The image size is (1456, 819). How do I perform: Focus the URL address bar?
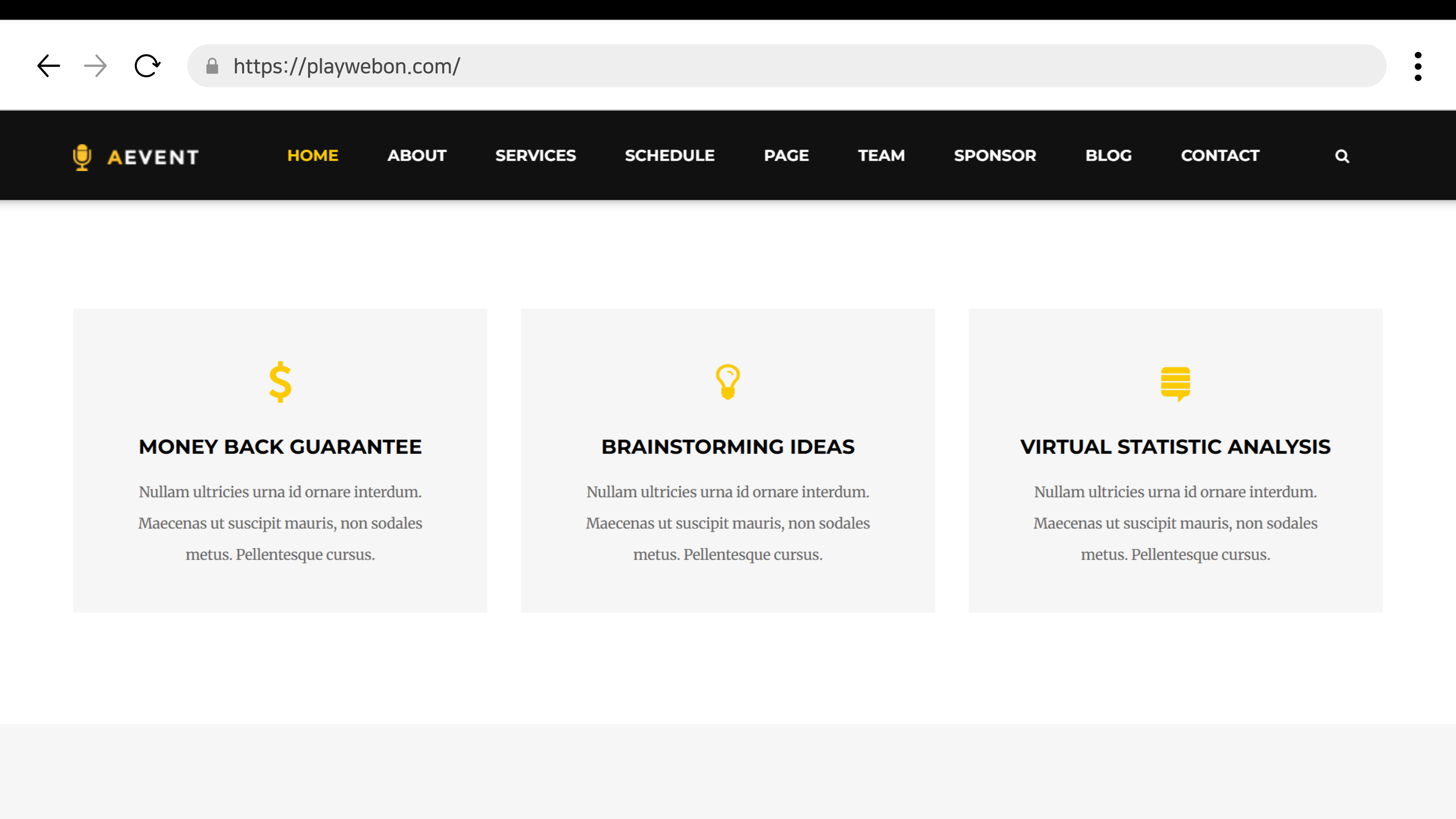tap(791, 66)
